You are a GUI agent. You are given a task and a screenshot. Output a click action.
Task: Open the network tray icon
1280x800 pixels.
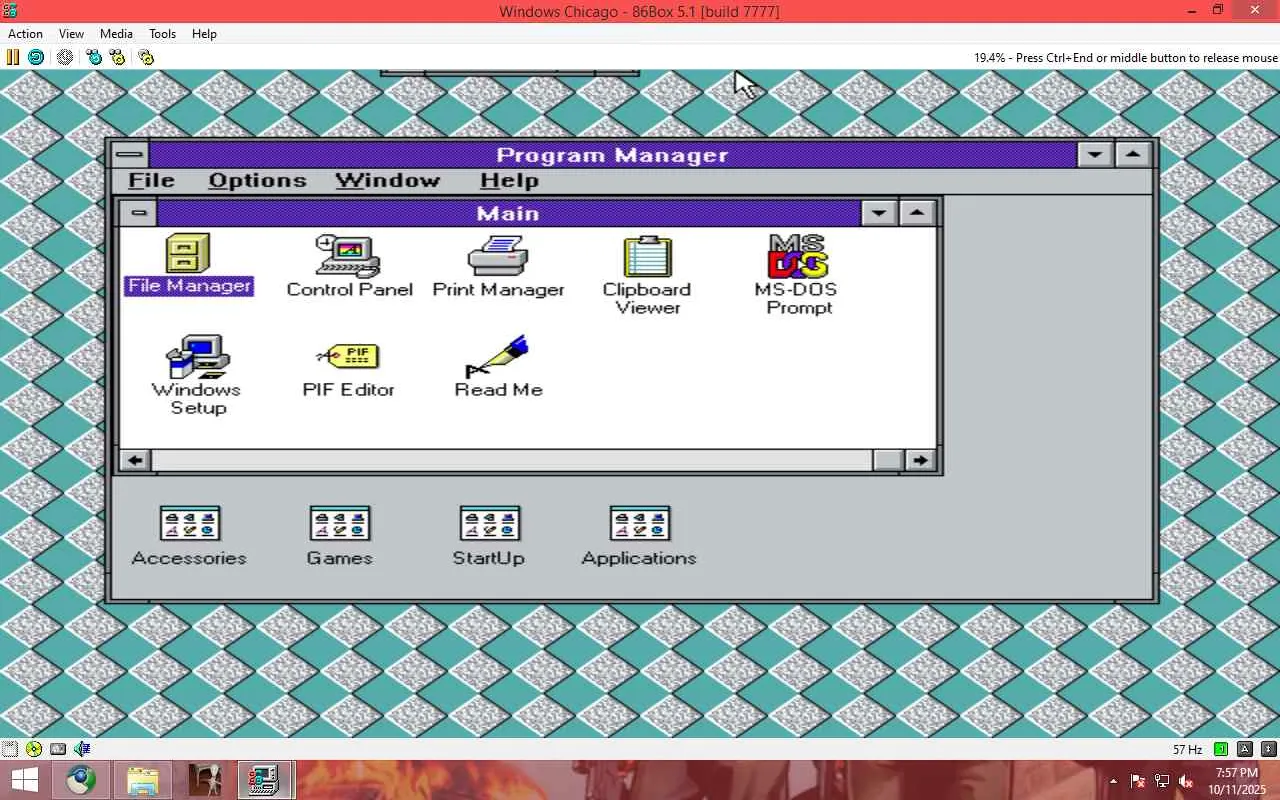(x=1162, y=780)
